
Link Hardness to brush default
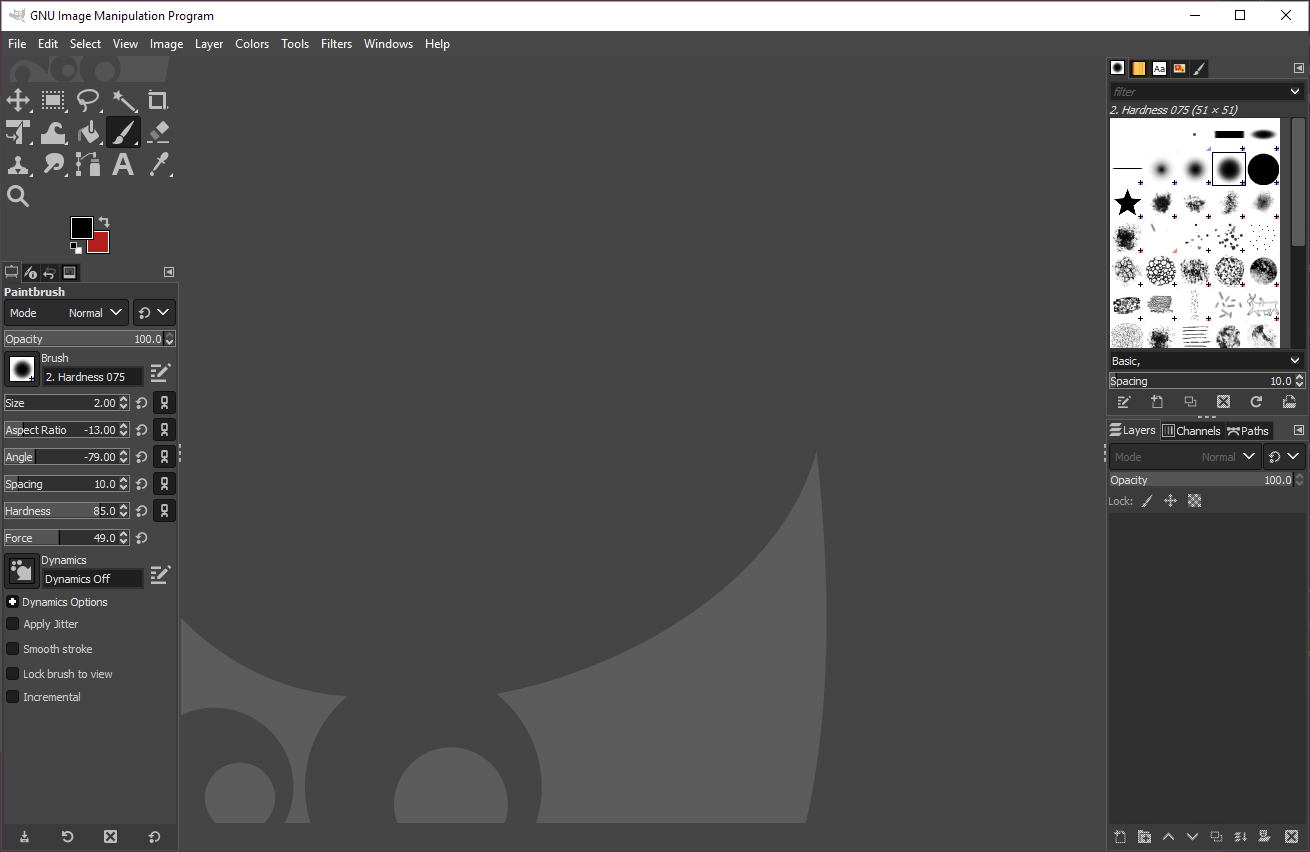click(164, 511)
